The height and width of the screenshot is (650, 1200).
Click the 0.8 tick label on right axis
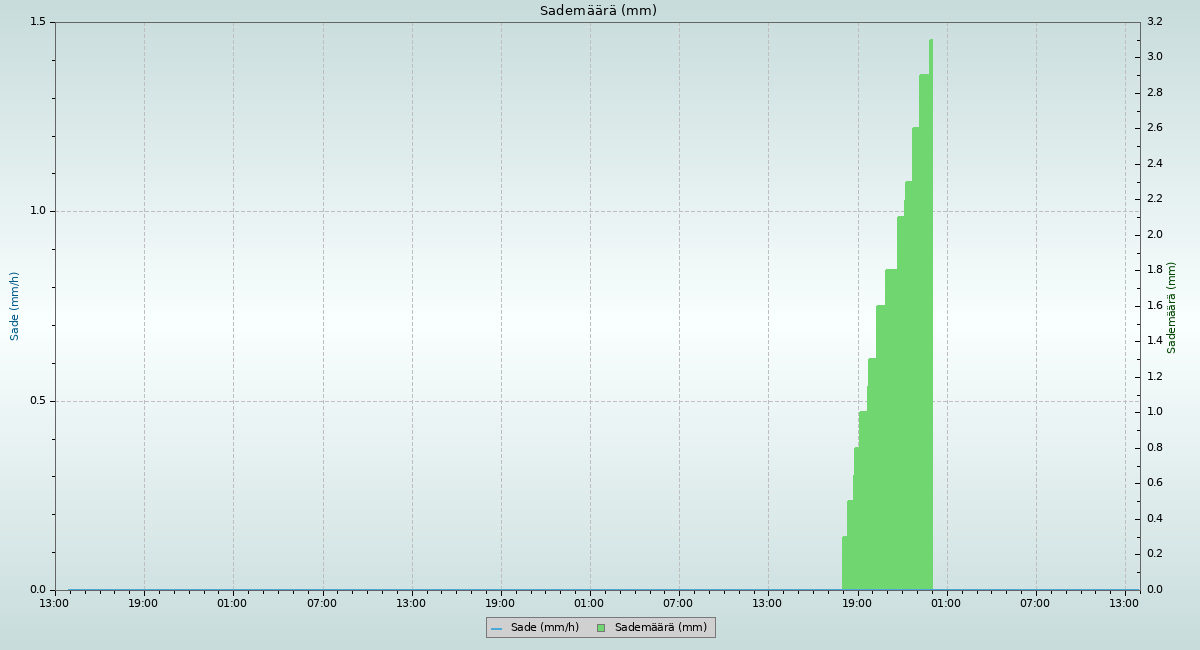click(x=1154, y=448)
